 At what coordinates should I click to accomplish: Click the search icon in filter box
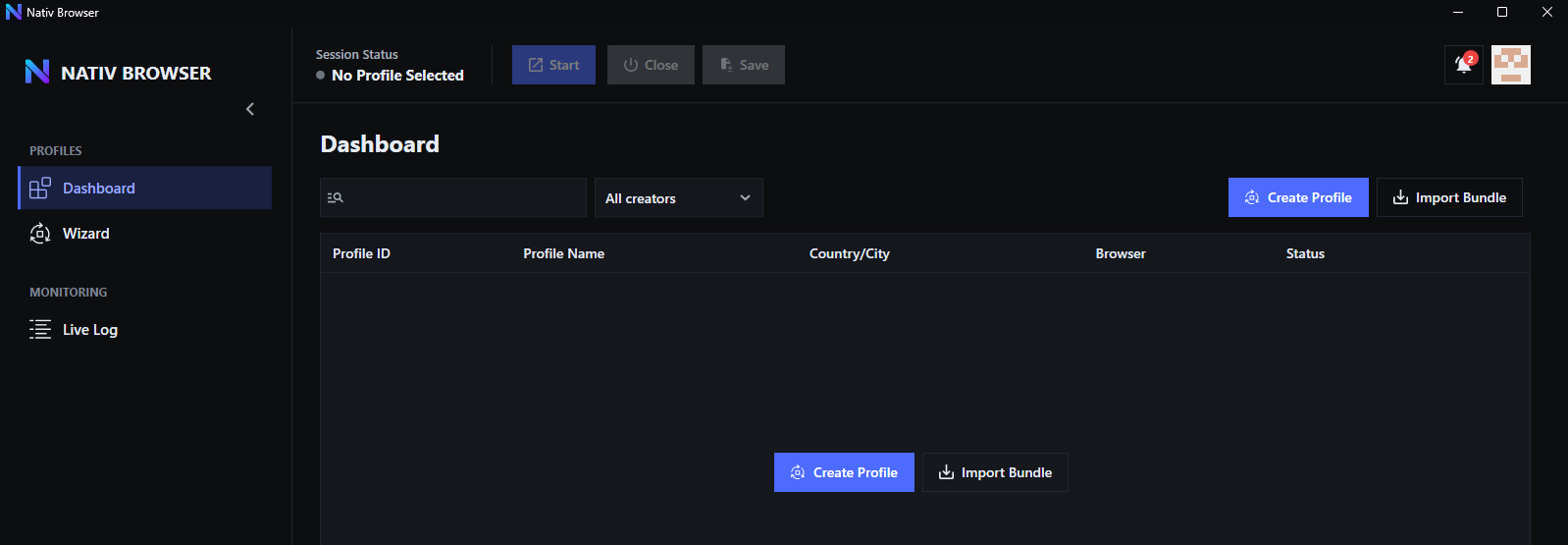coord(336,197)
